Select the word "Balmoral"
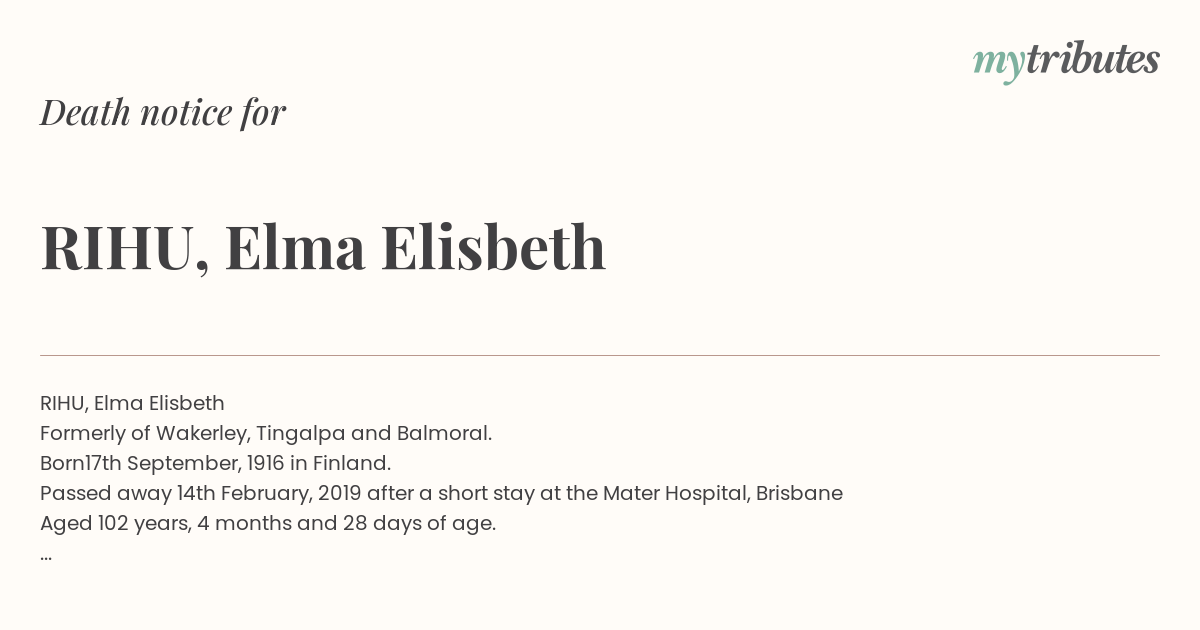Viewport: 1200px width, 630px height. point(443,433)
